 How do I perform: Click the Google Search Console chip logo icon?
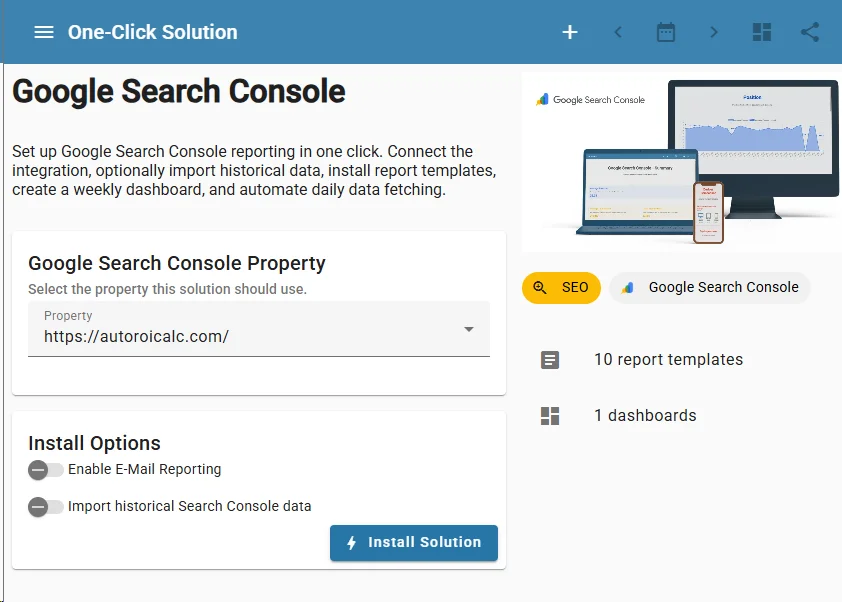[x=627, y=288]
